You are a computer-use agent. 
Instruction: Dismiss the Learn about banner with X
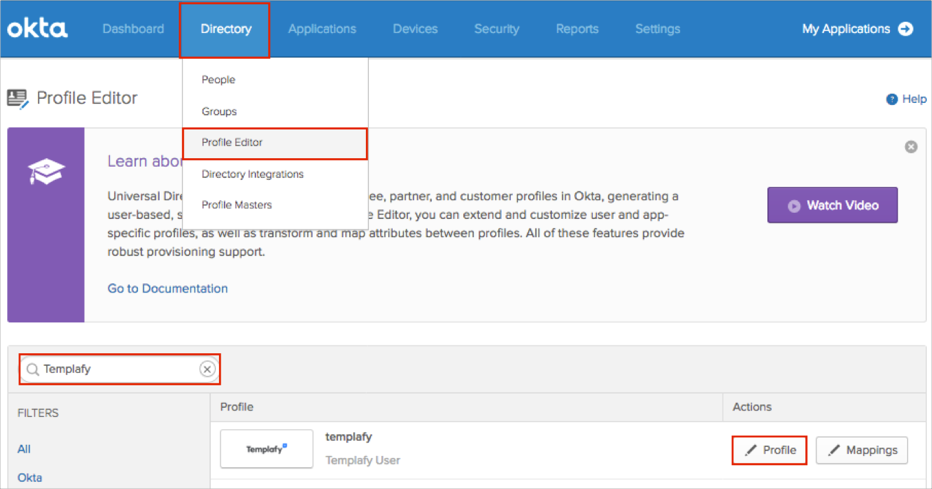tap(911, 147)
